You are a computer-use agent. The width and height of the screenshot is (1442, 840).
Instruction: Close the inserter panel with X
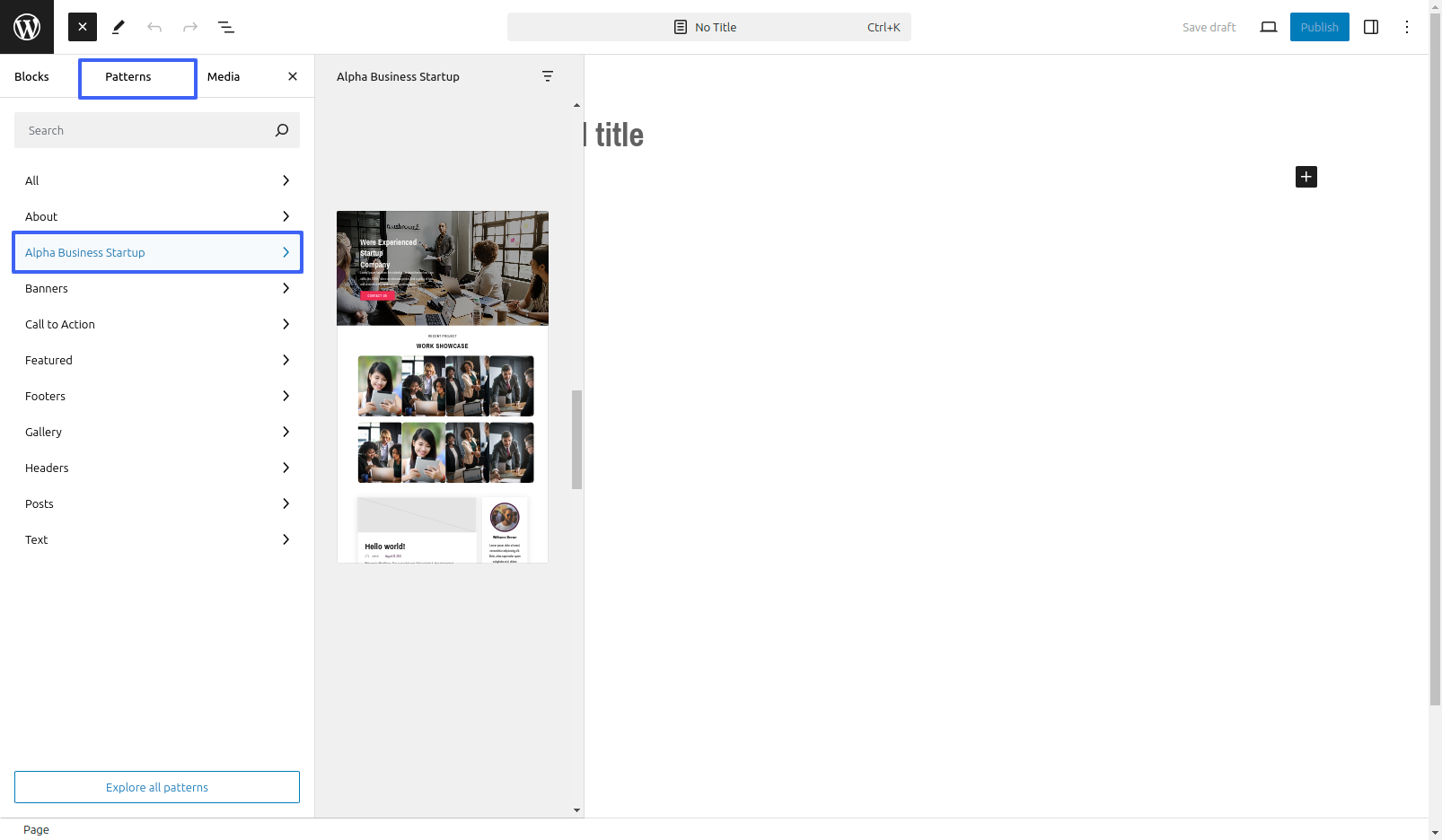point(293,76)
